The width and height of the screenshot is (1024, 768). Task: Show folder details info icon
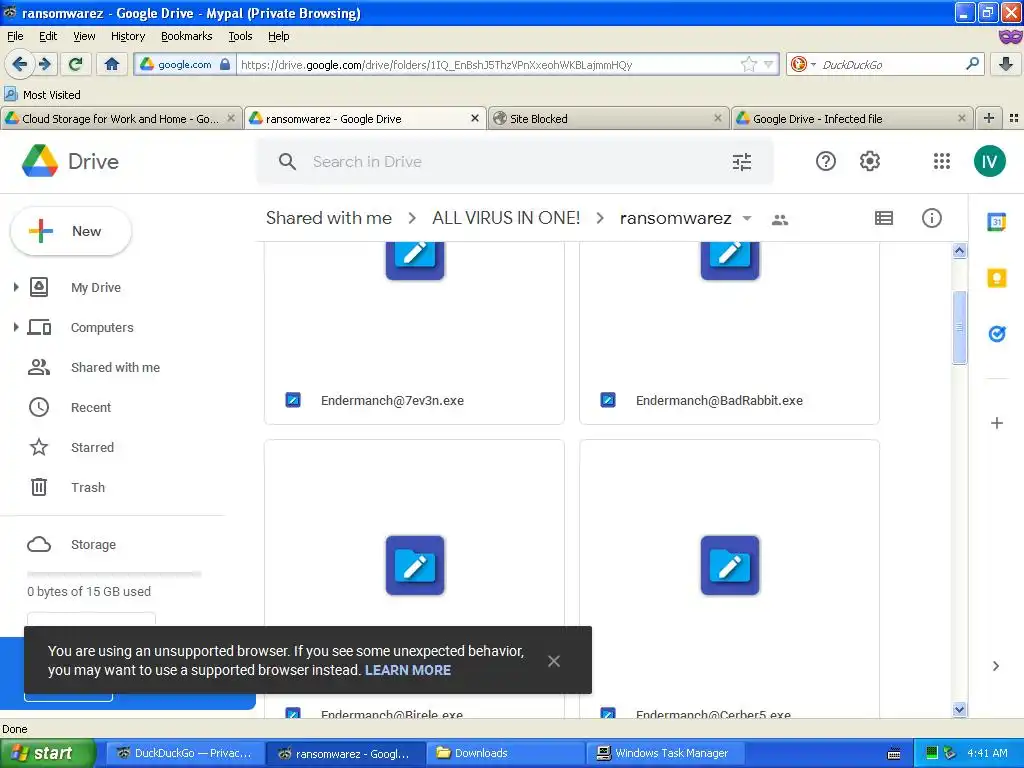(x=931, y=218)
